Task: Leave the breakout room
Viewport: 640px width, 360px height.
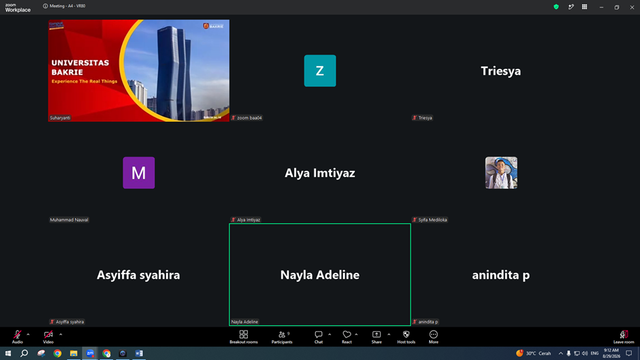Action: click(624, 337)
